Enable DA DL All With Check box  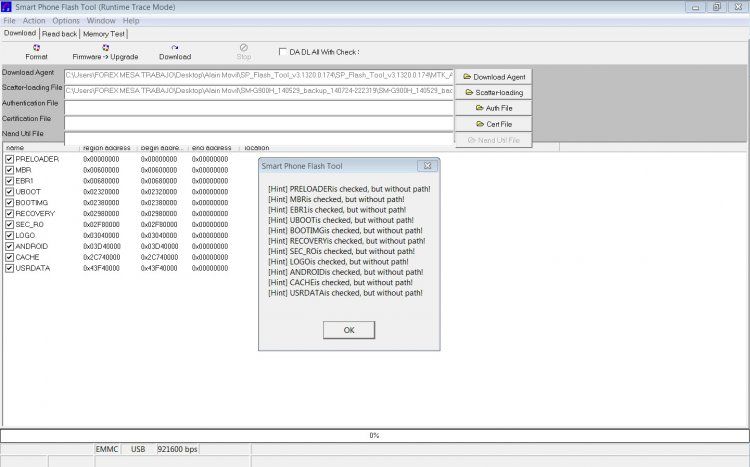tap(283, 51)
